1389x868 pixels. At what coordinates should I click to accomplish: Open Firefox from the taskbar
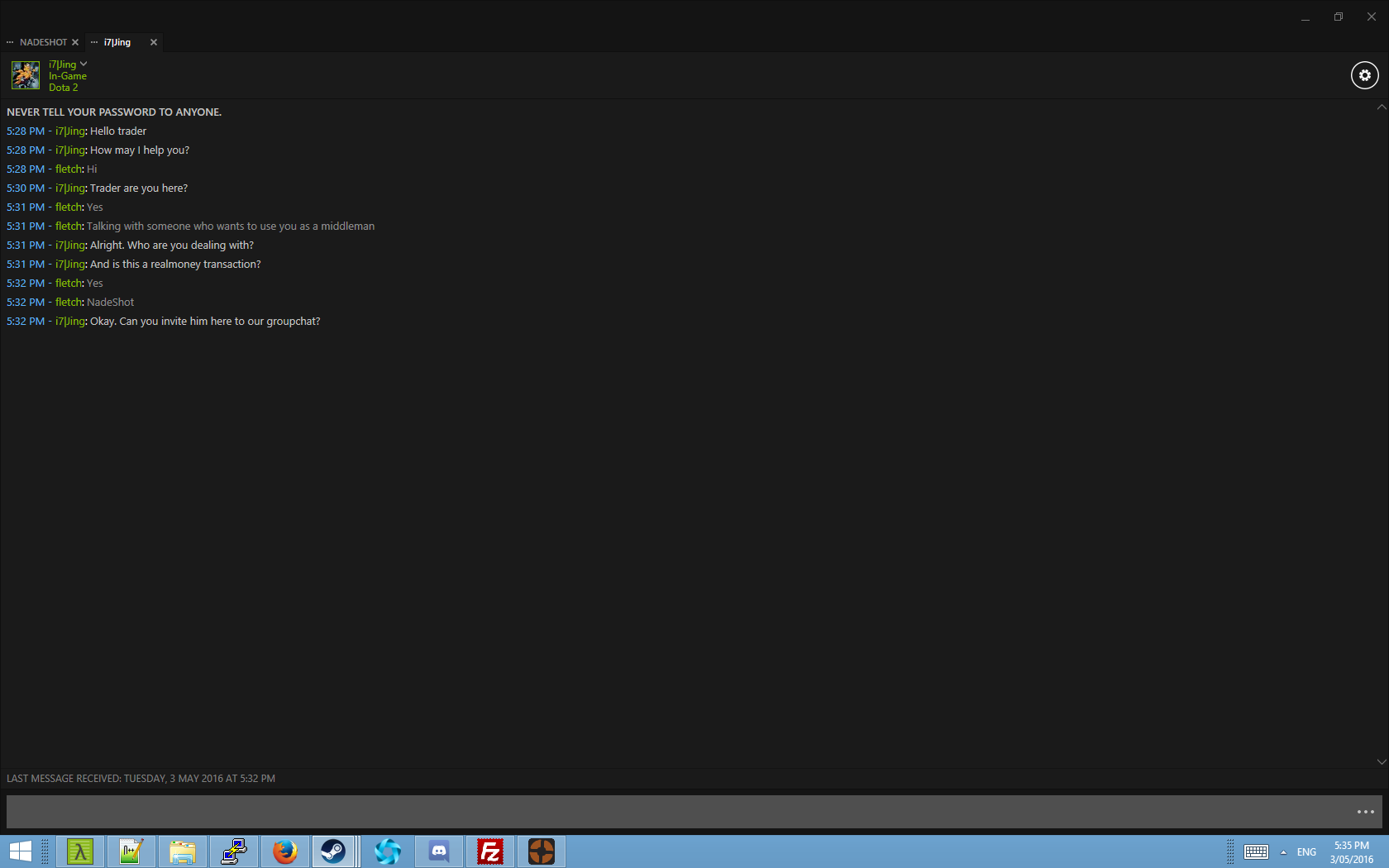tap(285, 851)
